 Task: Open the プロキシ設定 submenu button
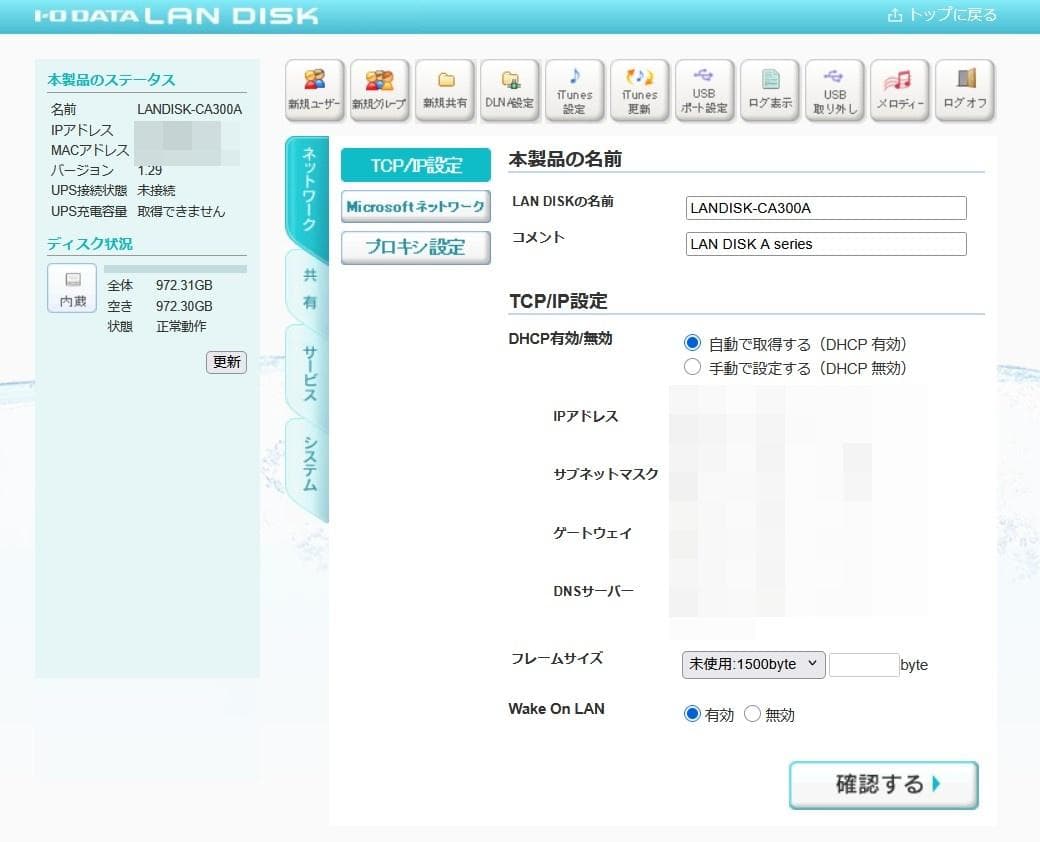click(x=416, y=247)
